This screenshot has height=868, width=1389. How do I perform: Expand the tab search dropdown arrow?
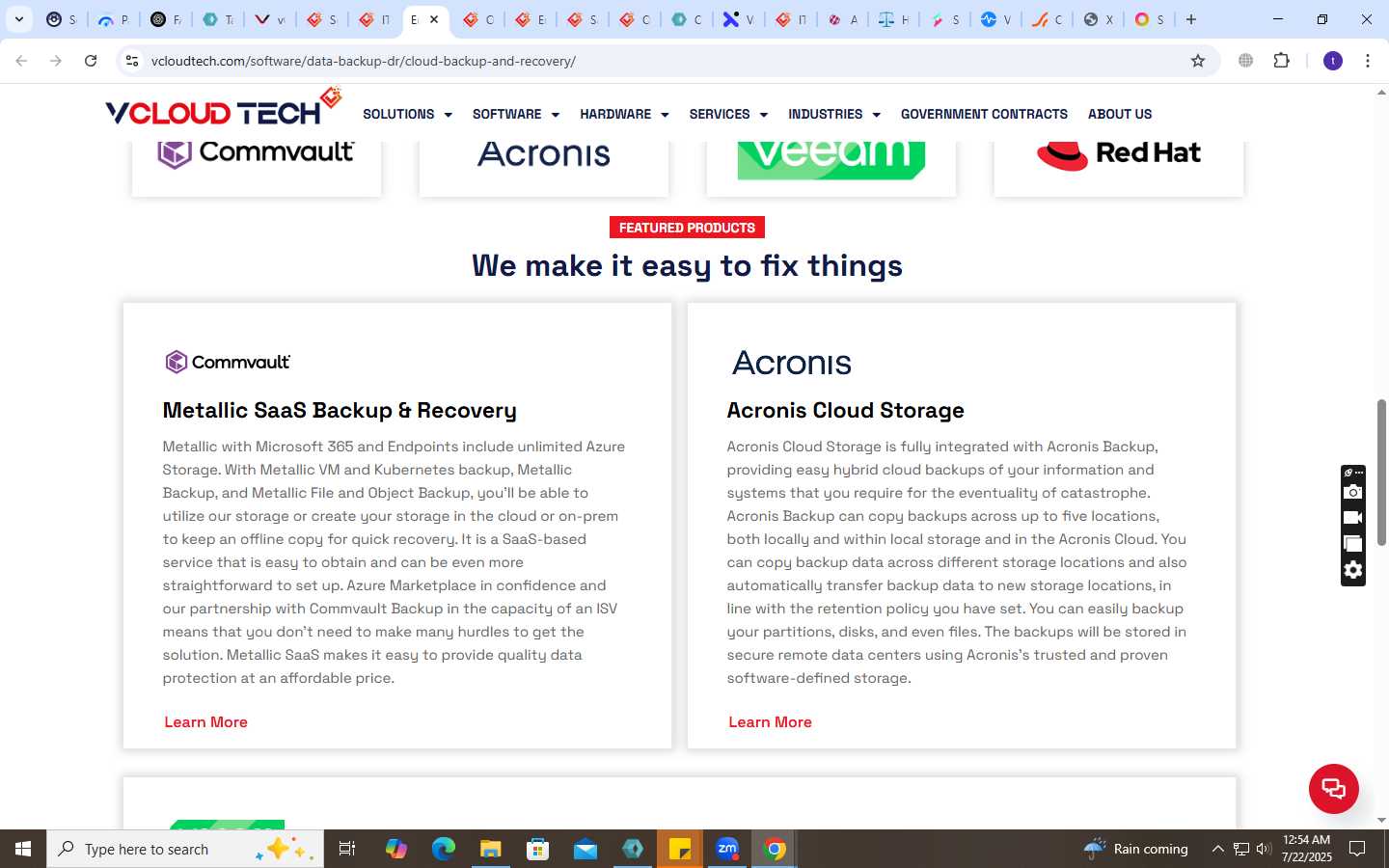click(18, 19)
